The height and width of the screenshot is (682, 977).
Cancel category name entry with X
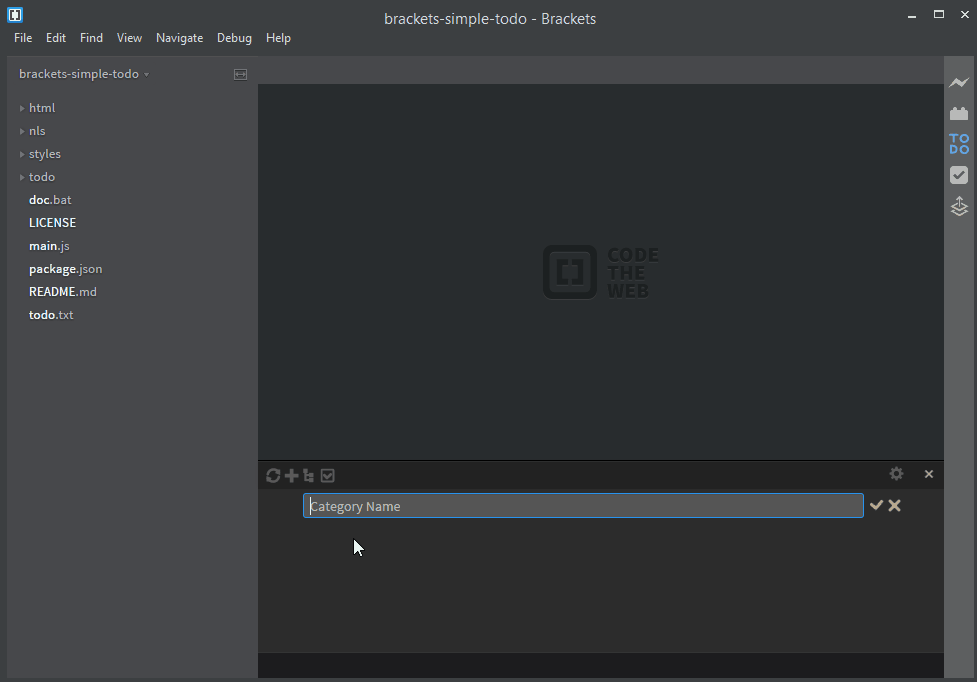[x=895, y=505]
